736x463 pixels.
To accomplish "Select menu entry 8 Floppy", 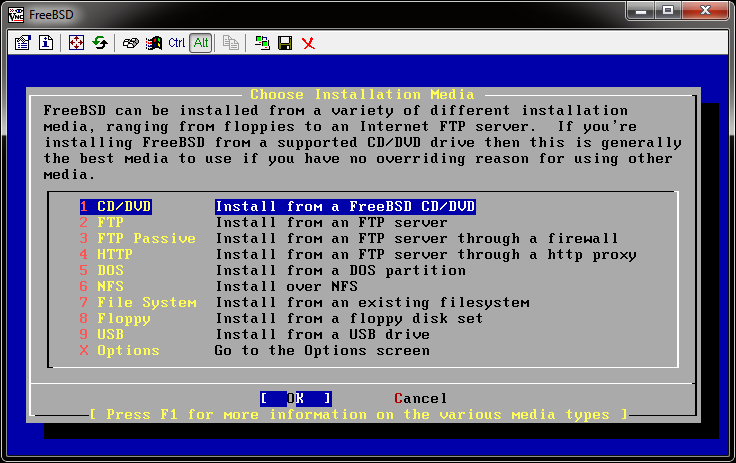I will (x=115, y=318).
